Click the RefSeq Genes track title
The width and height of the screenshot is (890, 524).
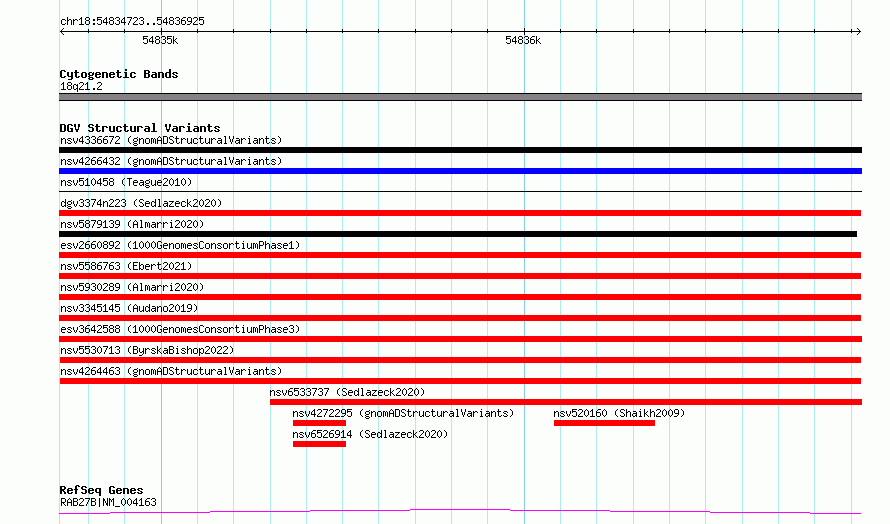point(101,490)
